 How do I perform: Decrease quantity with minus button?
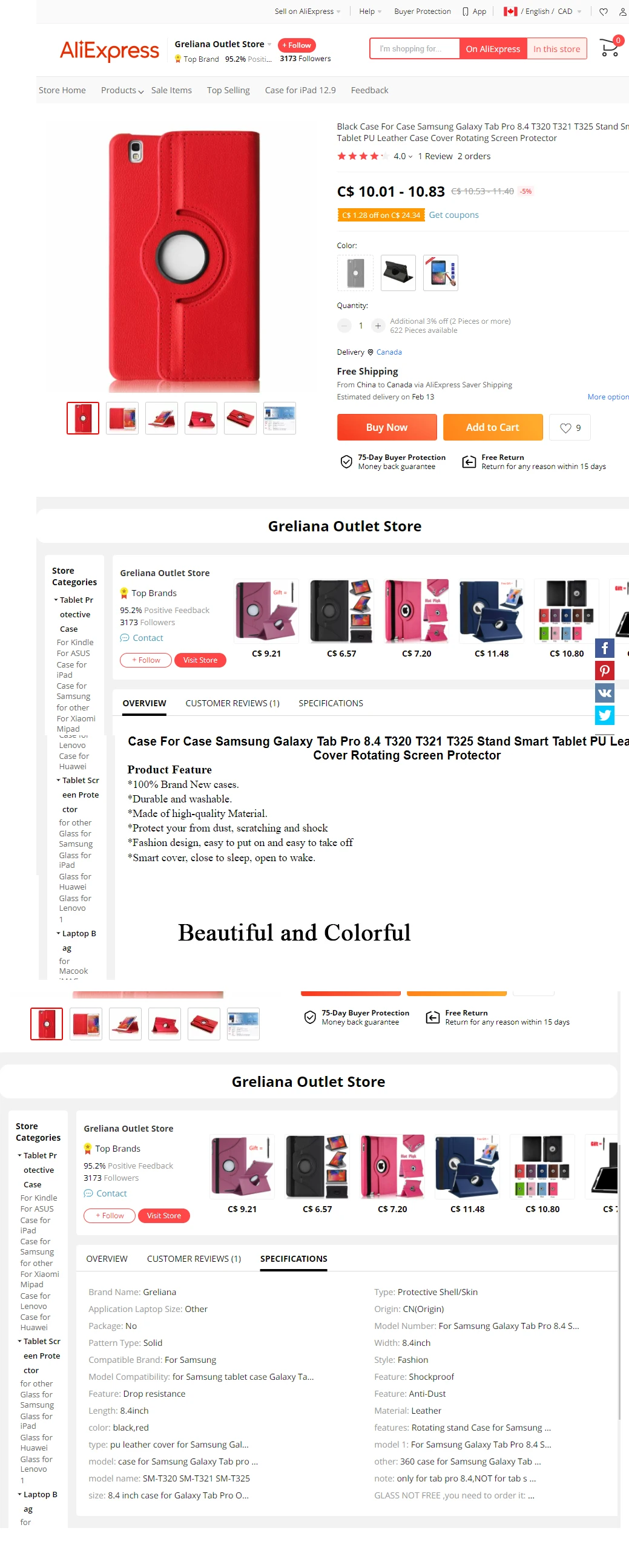coord(344,326)
